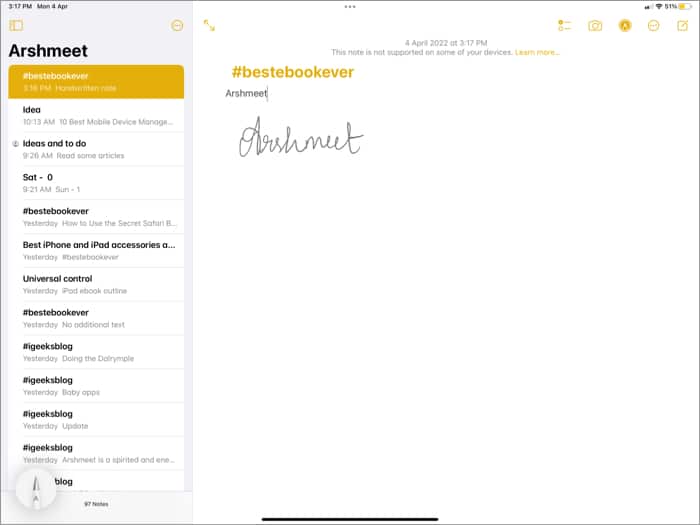
Task: Open #bestebookever note about Secret Safari
Action: [x=96, y=217]
